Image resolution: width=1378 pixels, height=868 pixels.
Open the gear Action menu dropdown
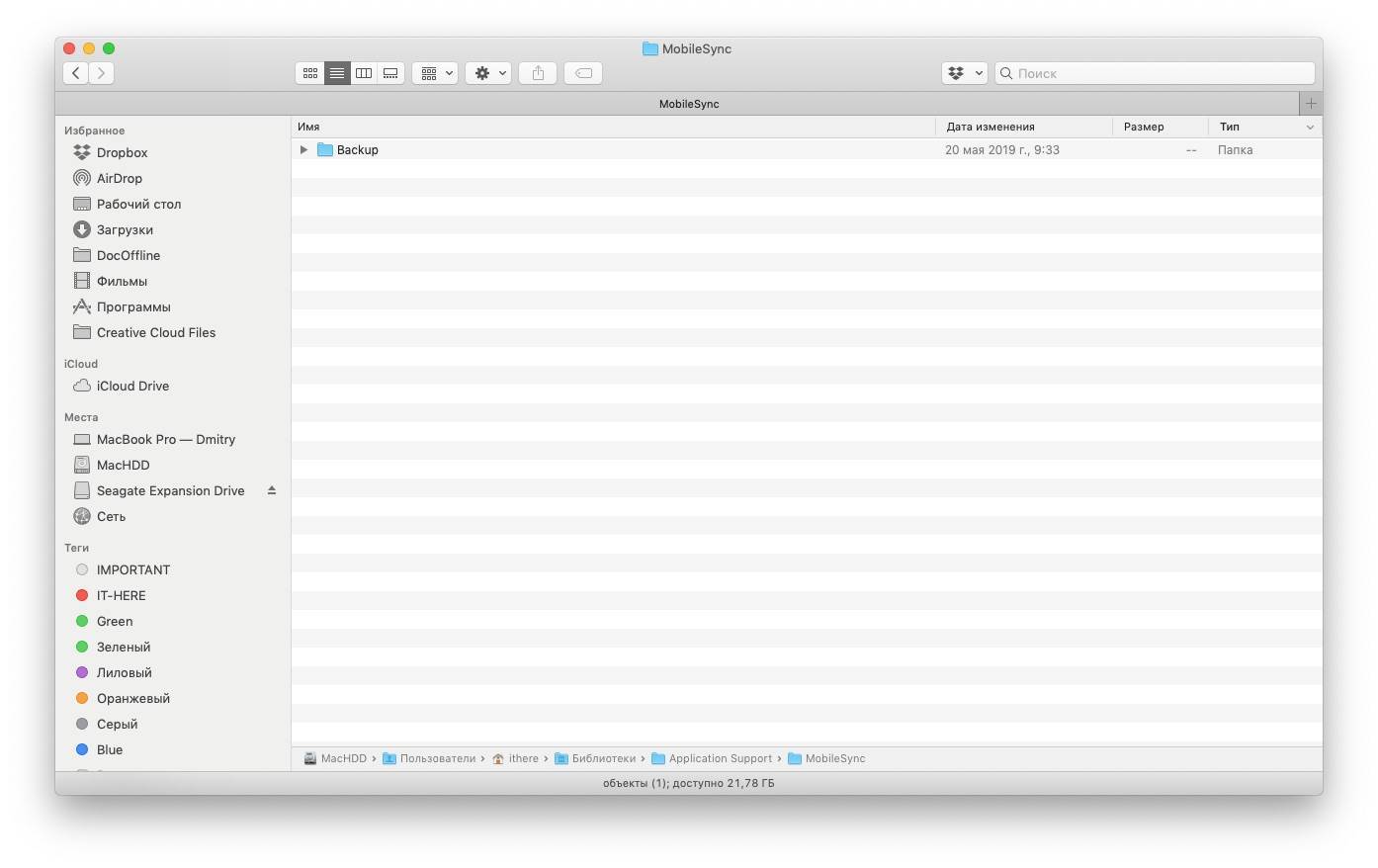(x=488, y=73)
